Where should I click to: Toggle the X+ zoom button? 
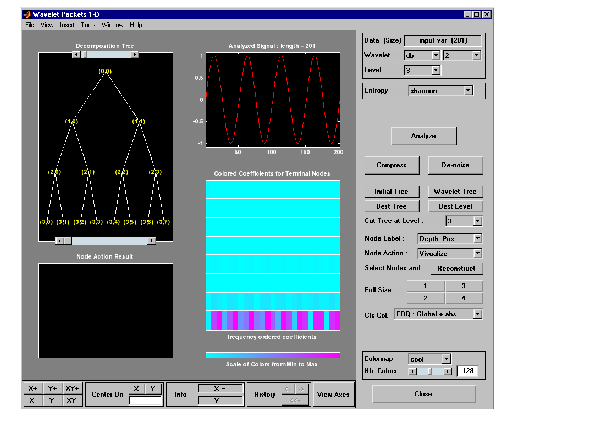click(33, 387)
